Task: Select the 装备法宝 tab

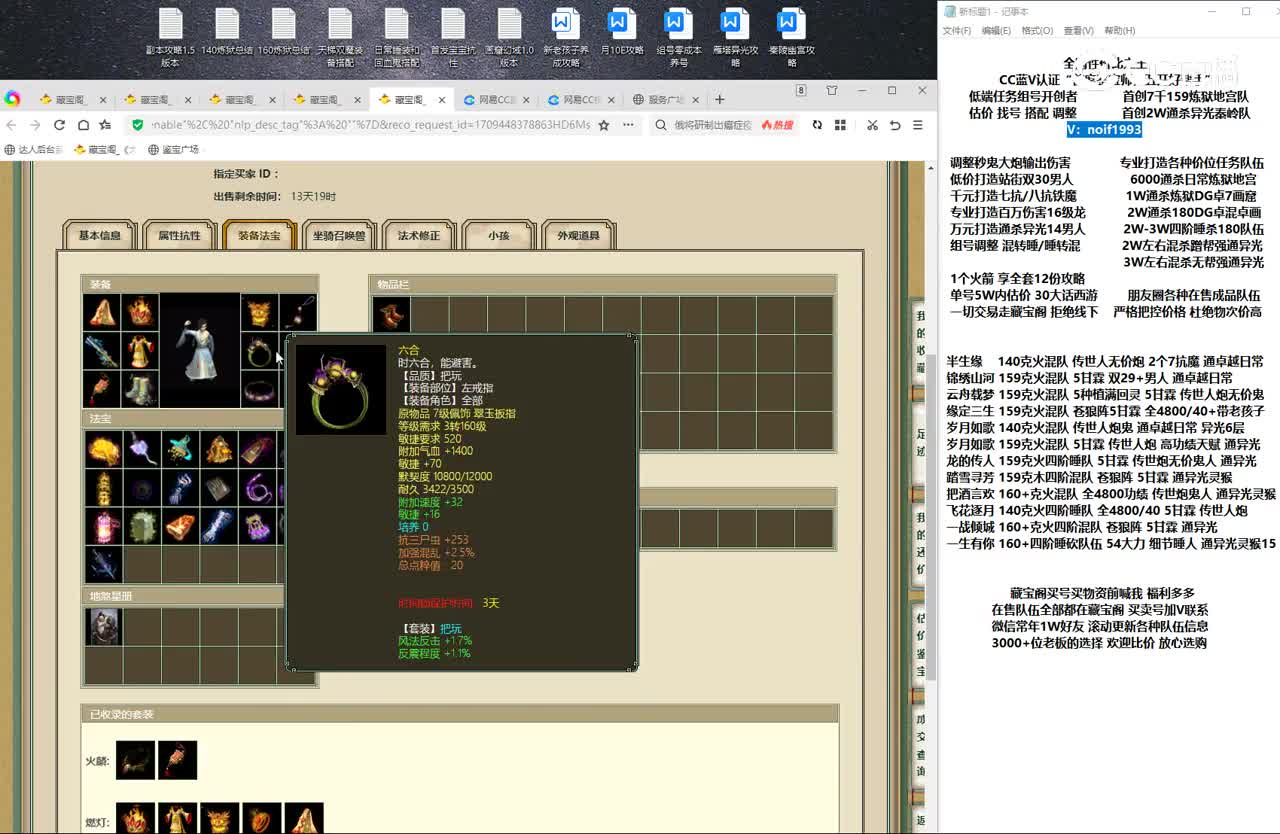Action: 259,235
